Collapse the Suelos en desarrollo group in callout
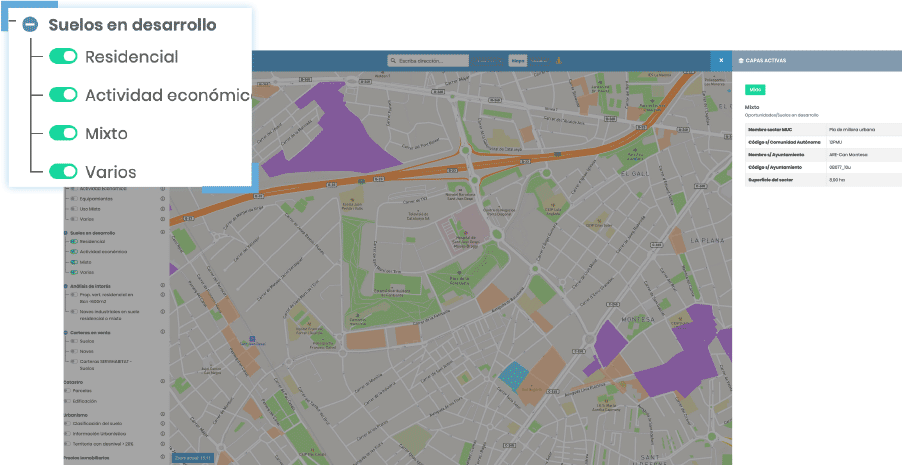902x465 pixels. click(x=30, y=25)
